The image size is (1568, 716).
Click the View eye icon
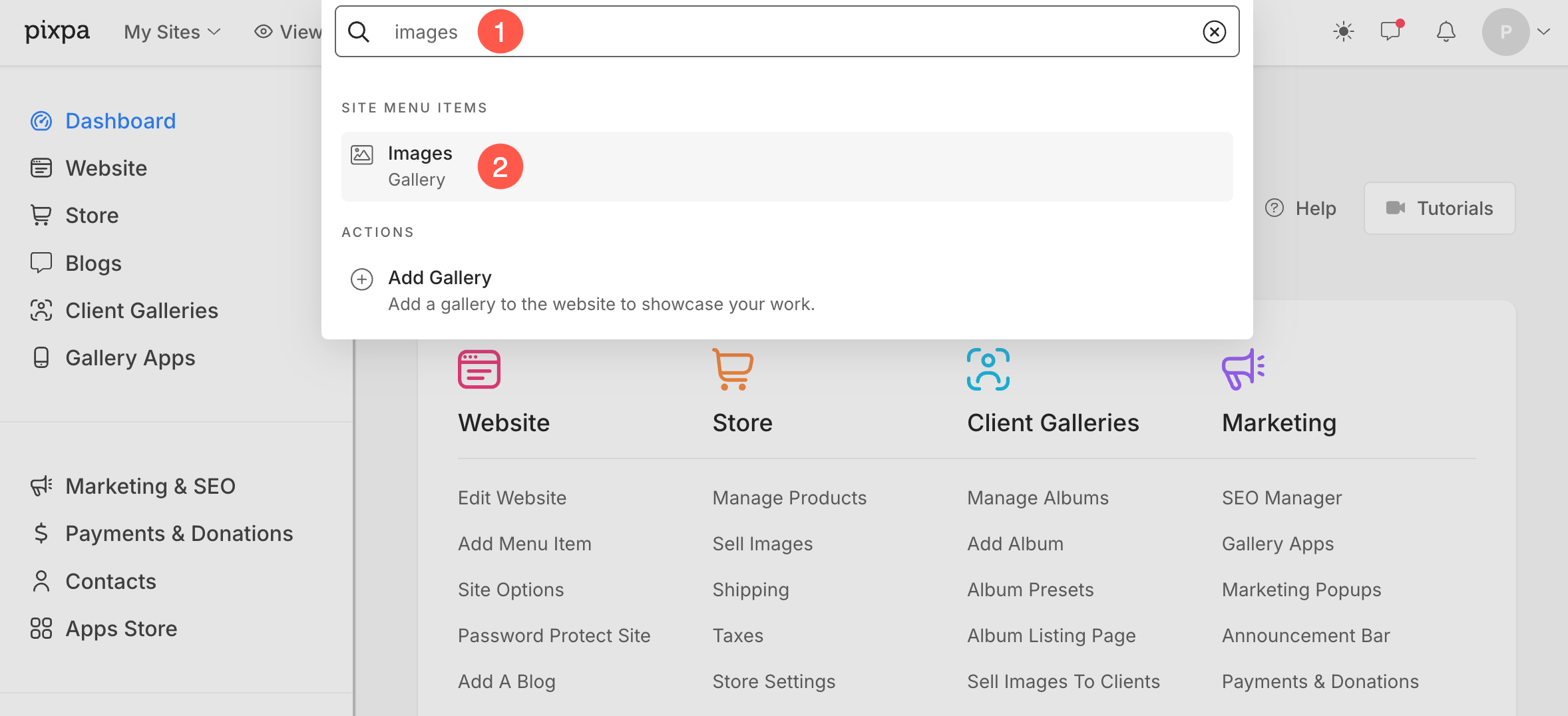pos(264,31)
